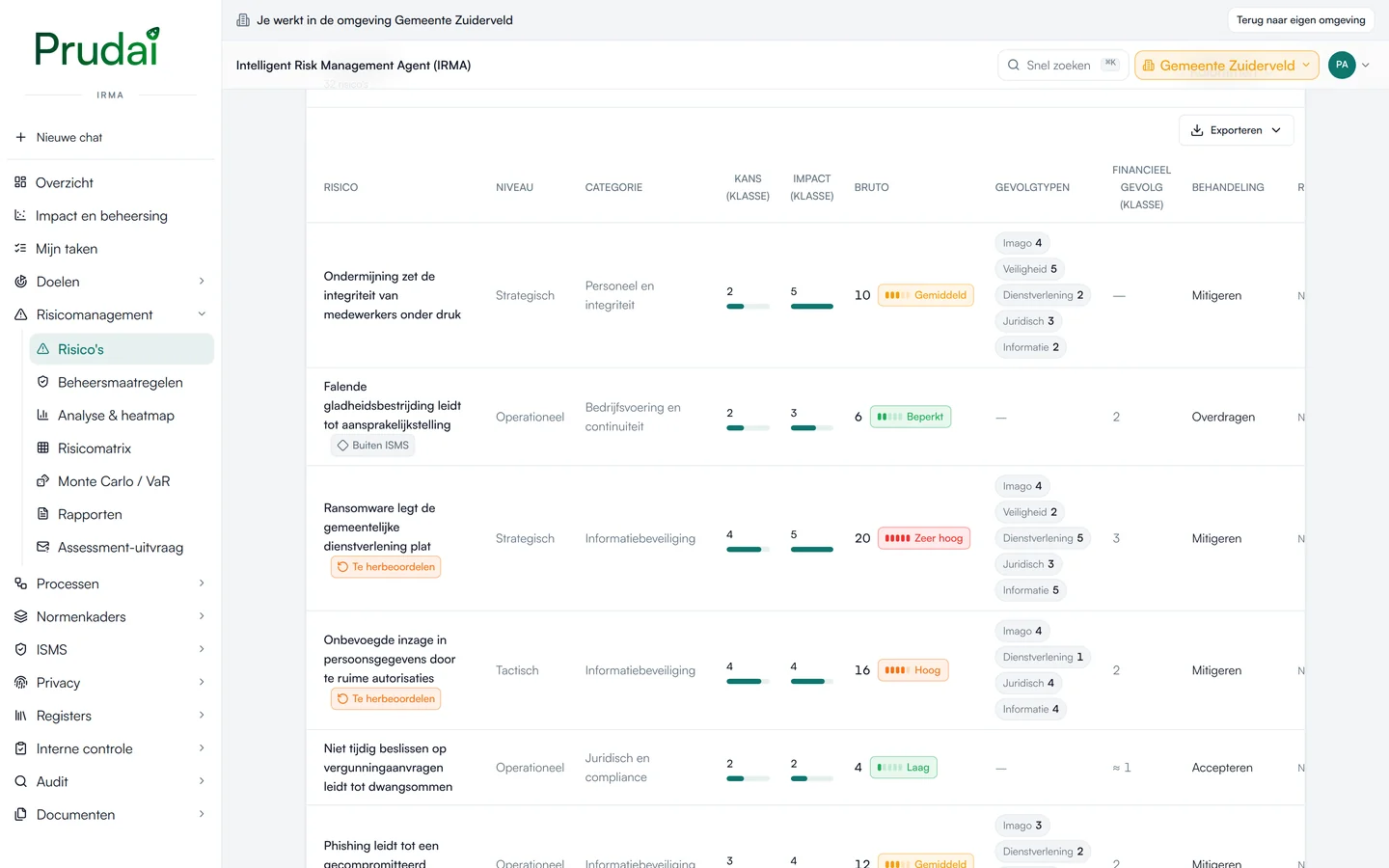
Task: Click the Laag rating on vergunningaanvragen row
Action: point(904,768)
